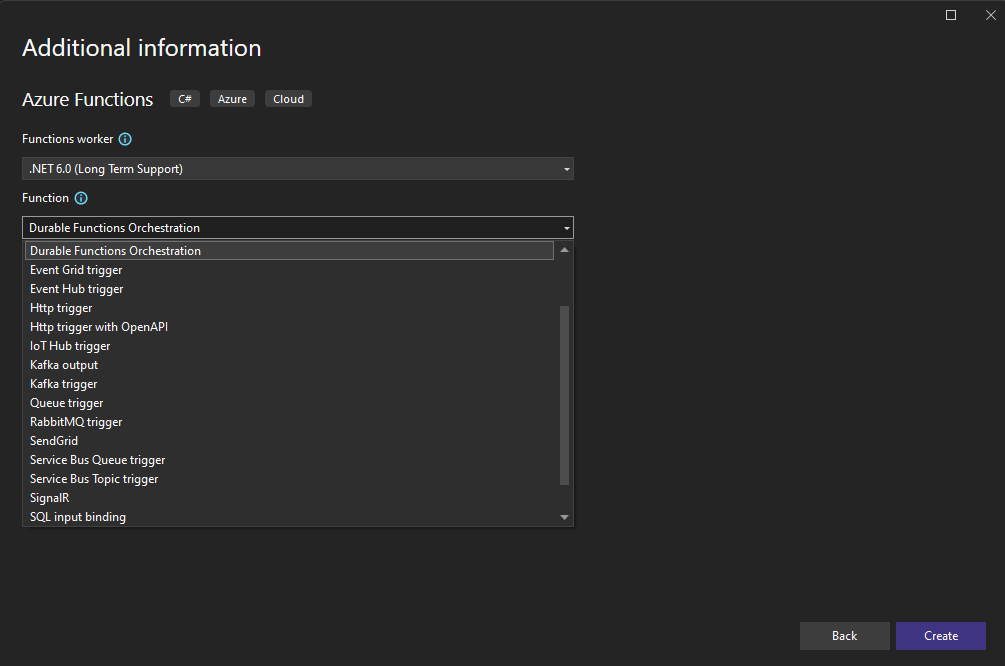This screenshot has width=1005, height=666.
Task: Click scroll down arrow in function list
Action: 564,517
